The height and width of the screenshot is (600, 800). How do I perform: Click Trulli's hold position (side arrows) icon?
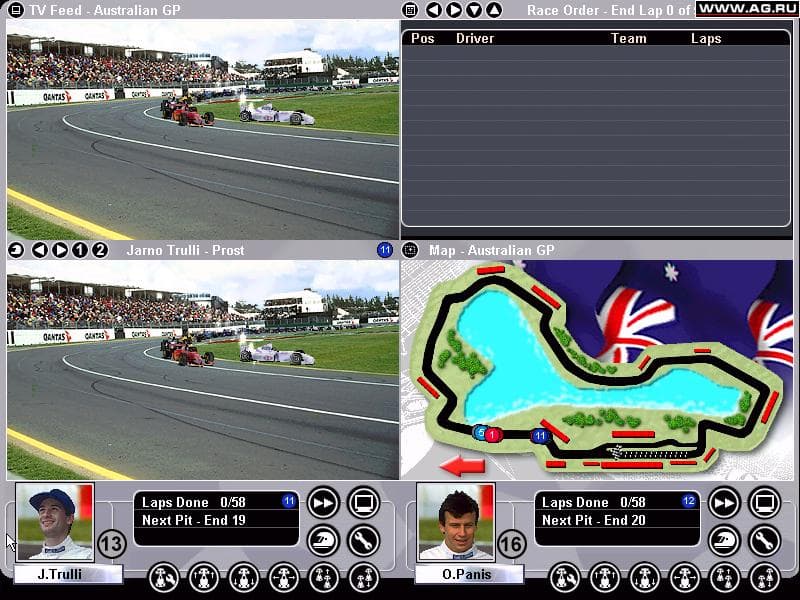point(284,578)
